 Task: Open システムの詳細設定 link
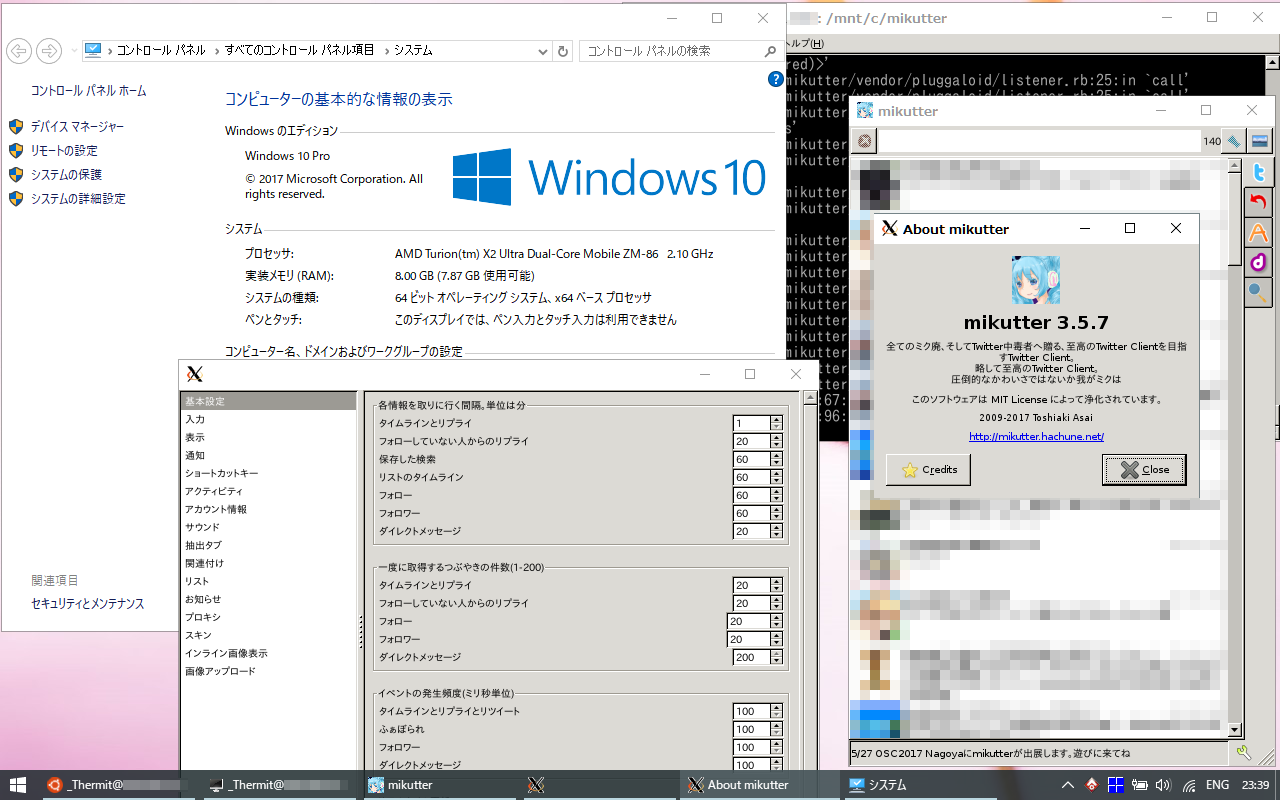tap(78, 199)
